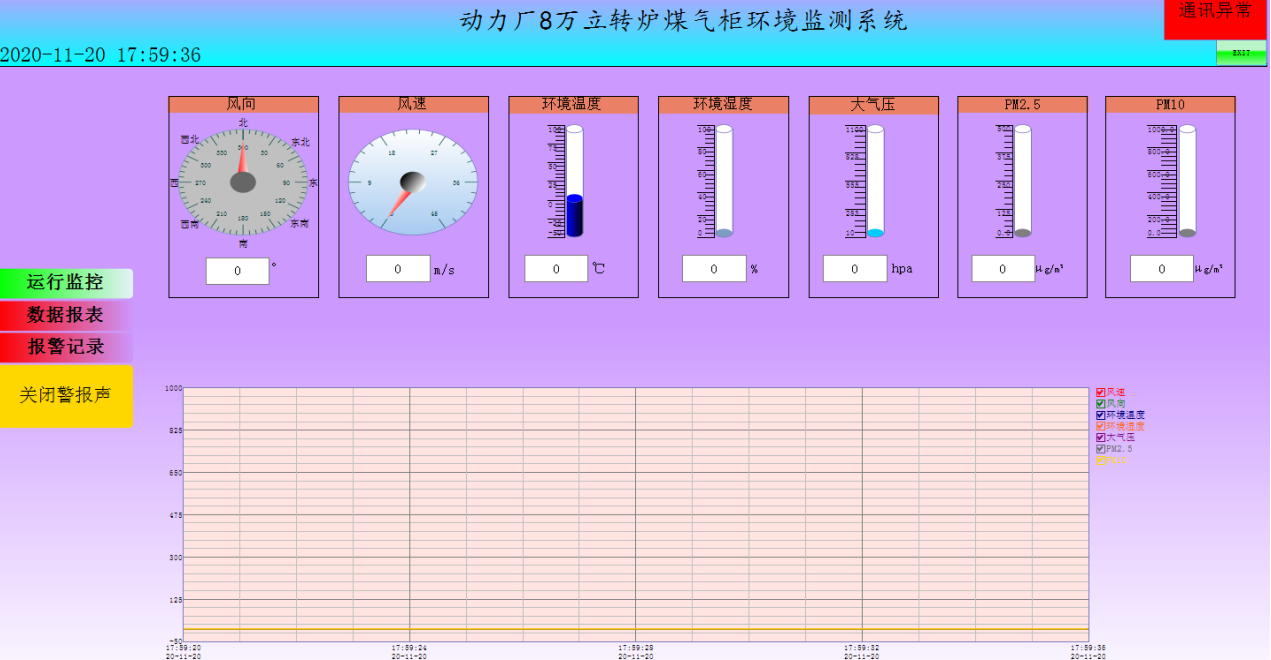Click the 环境湿度 humidity tube gauge

coord(723,181)
